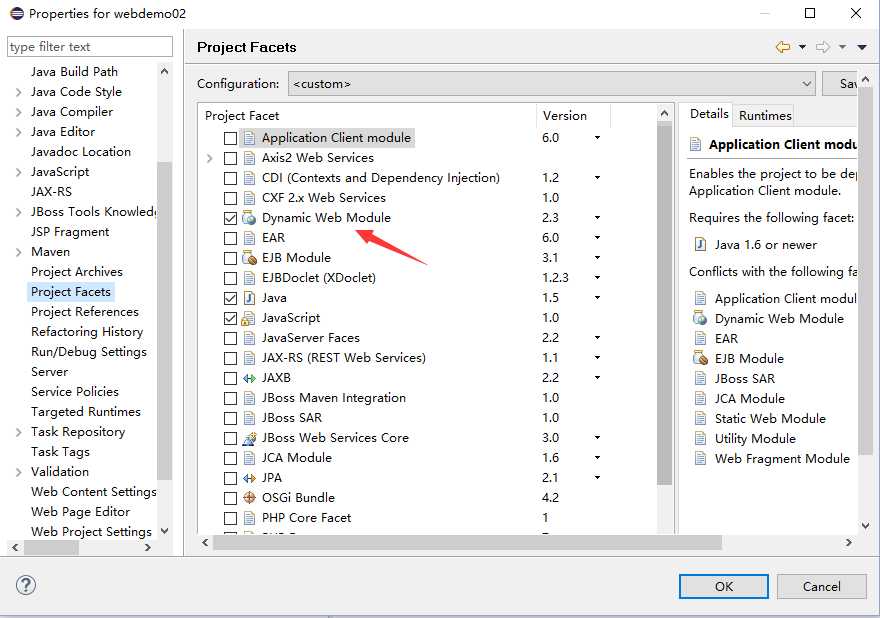
Task: Expand Java Code Style in sidebar
Action: [19, 92]
